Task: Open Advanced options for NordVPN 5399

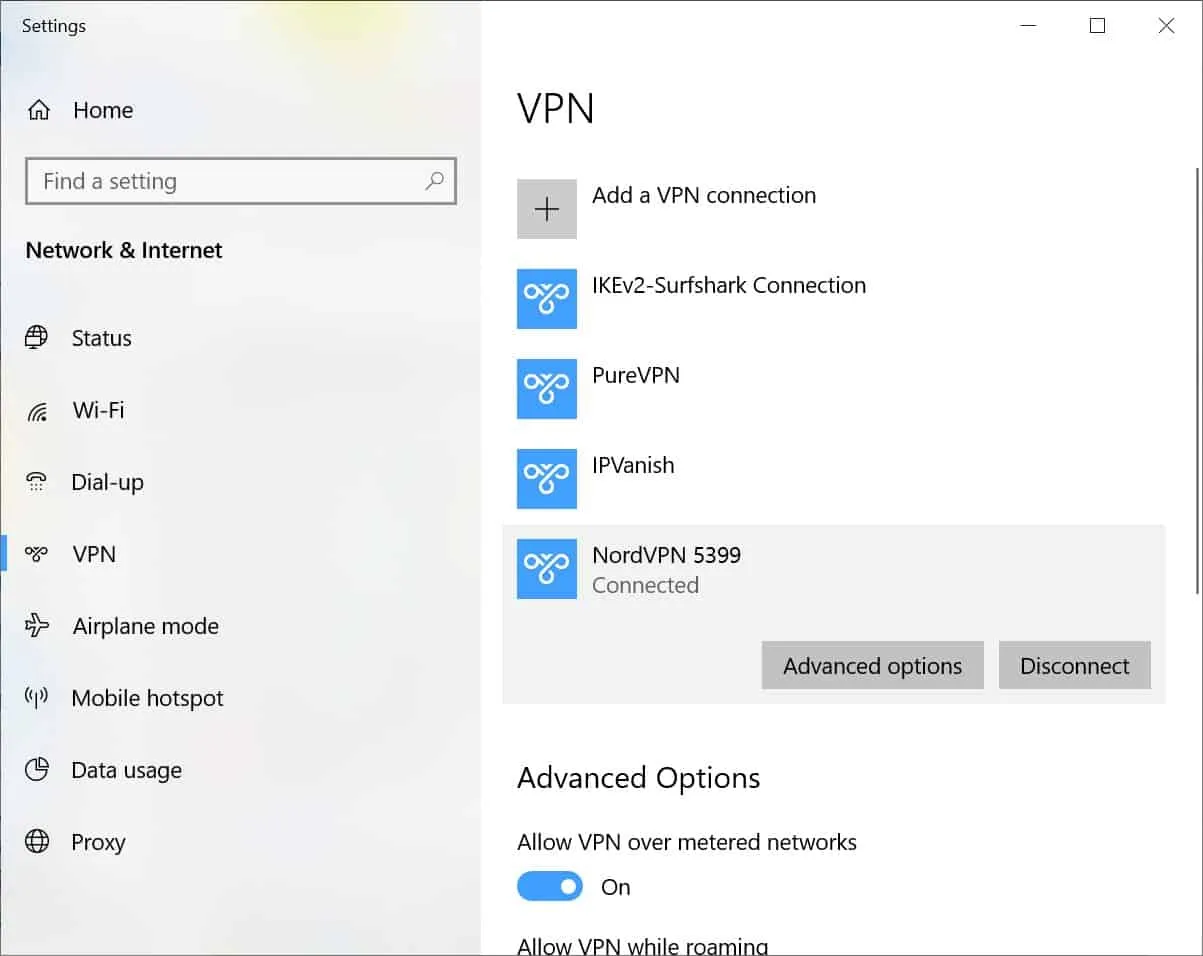Action: point(871,665)
